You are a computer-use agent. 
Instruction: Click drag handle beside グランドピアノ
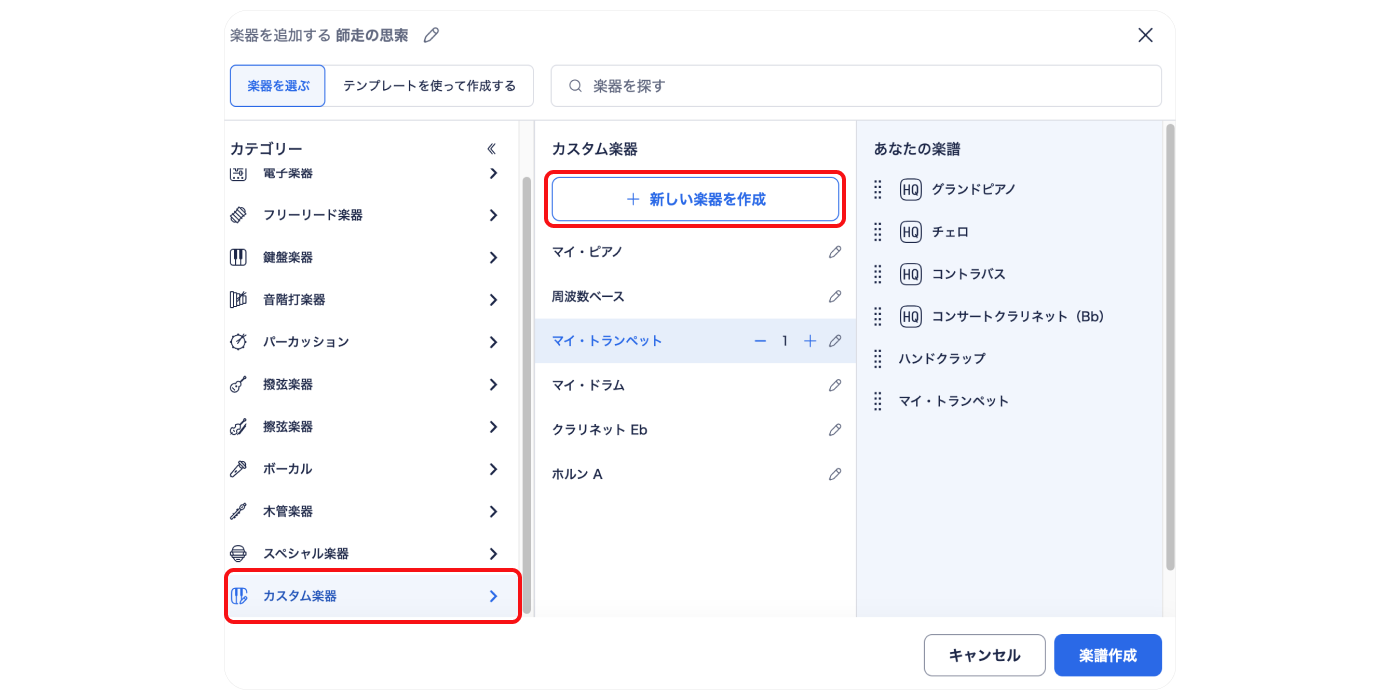point(878,189)
